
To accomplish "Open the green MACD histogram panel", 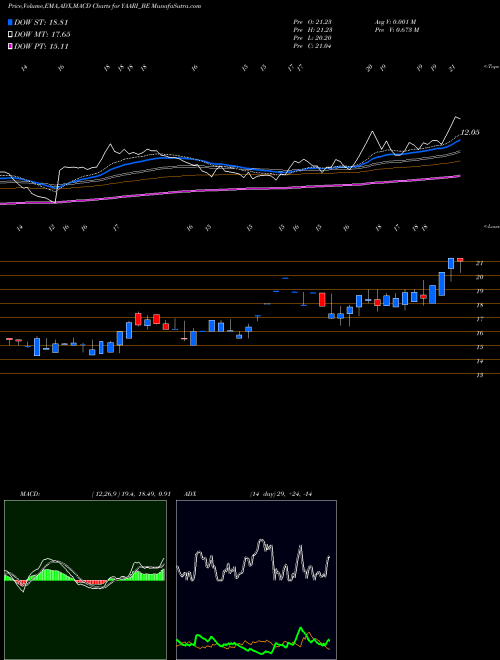I will point(85,580).
